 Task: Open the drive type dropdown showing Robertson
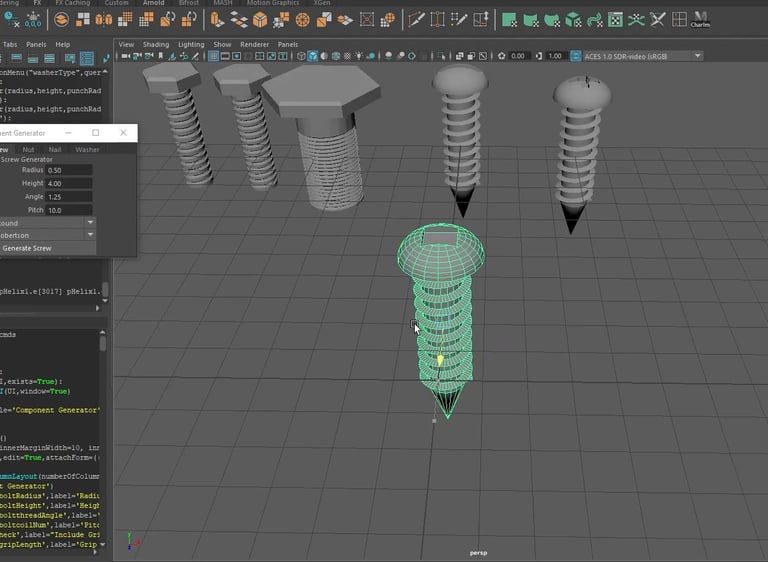tap(47, 235)
